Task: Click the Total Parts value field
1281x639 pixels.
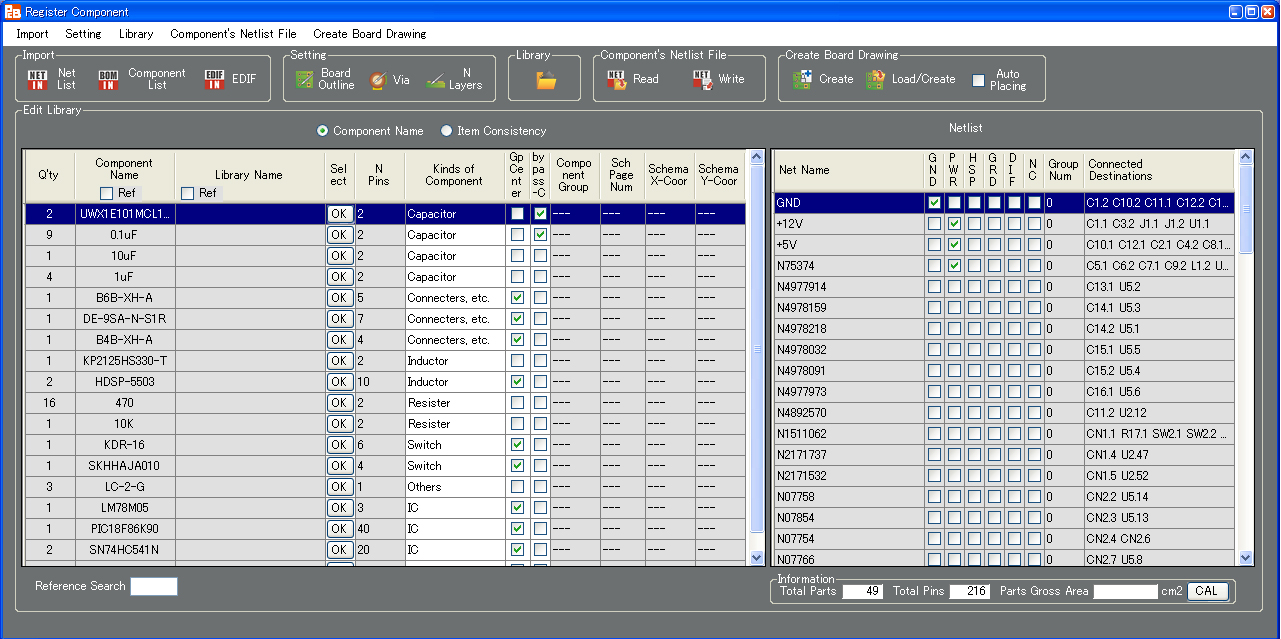Action: tap(863, 591)
